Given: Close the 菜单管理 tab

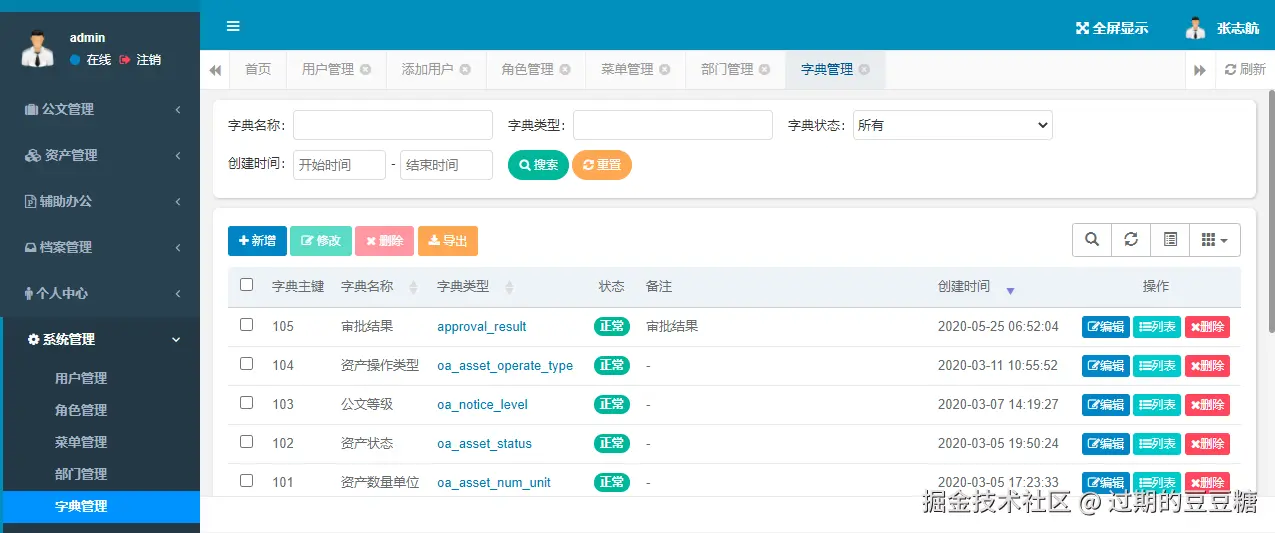Looking at the screenshot, I should [x=665, y=70].
